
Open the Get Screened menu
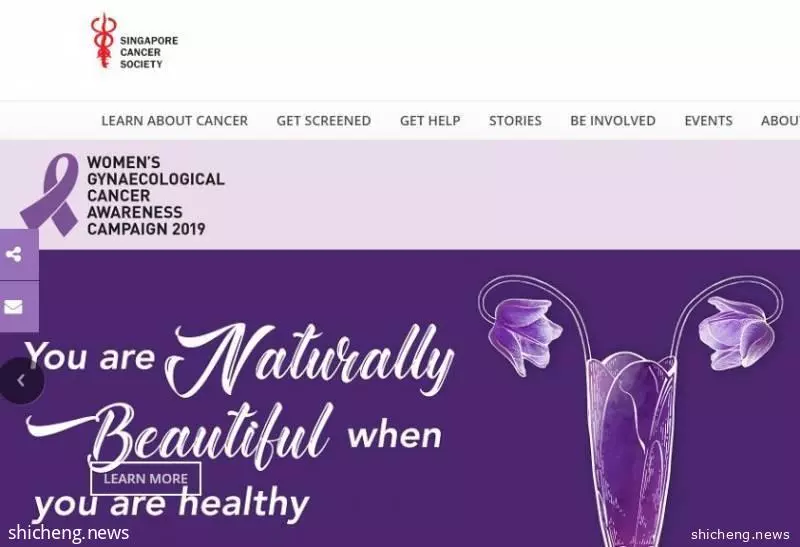click(323, 121)
